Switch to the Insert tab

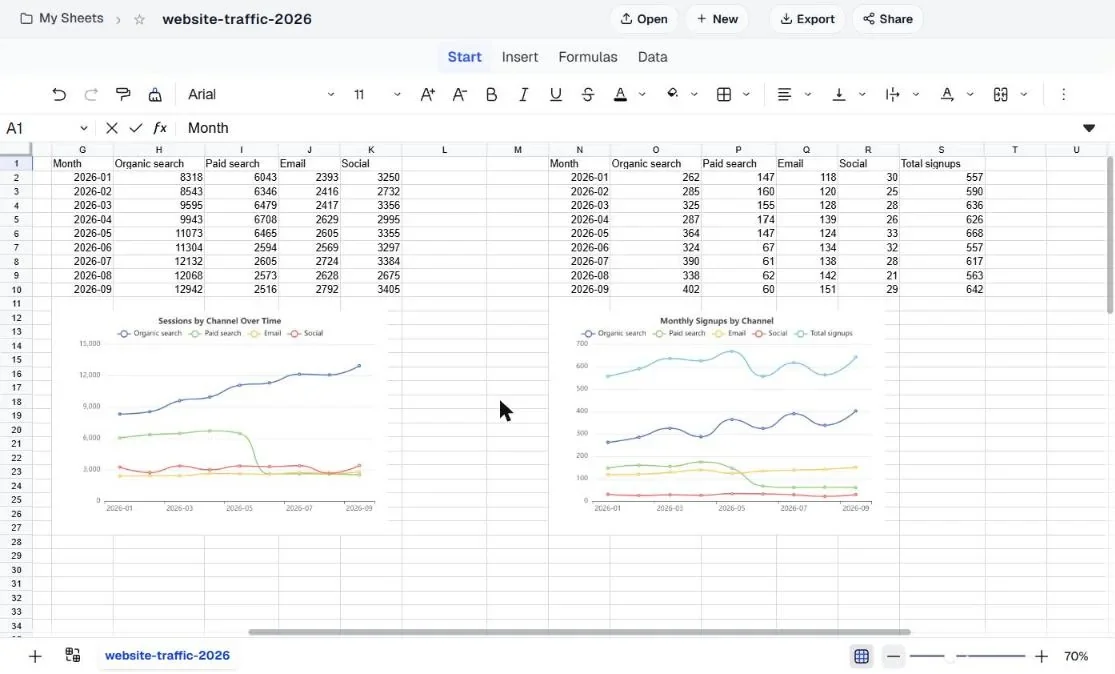(520, 57)
